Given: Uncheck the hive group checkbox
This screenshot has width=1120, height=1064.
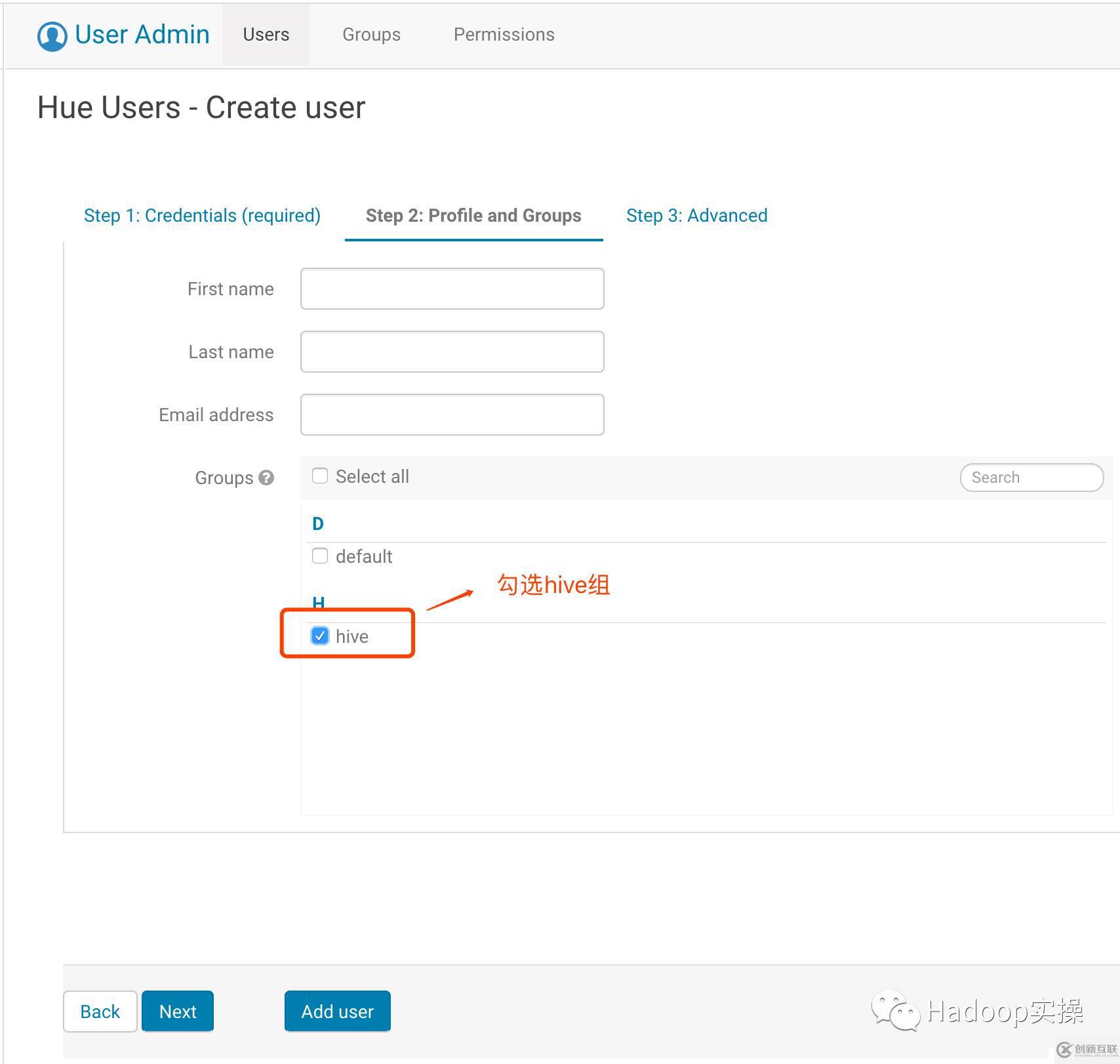Looking at the screenshot, I should click(320, 636).
